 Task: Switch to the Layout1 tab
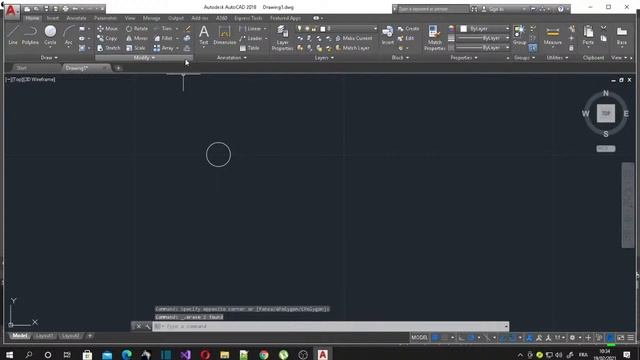coord(44,336)
